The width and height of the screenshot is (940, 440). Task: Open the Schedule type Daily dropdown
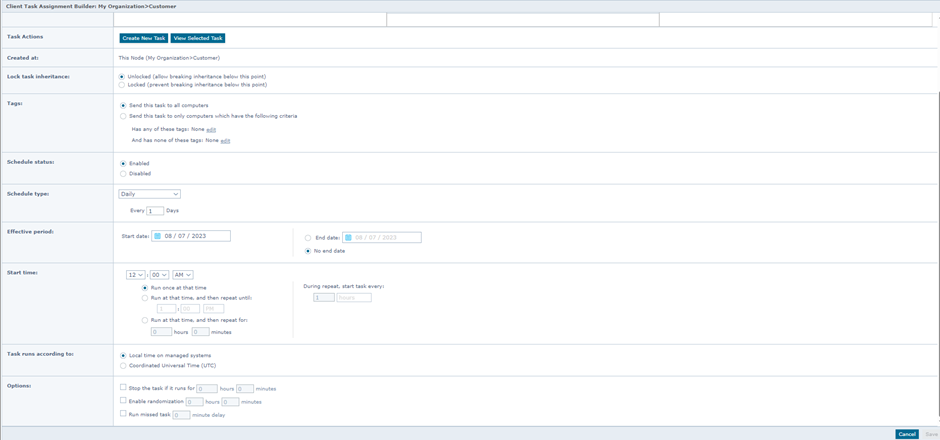(x=150, y=194)
